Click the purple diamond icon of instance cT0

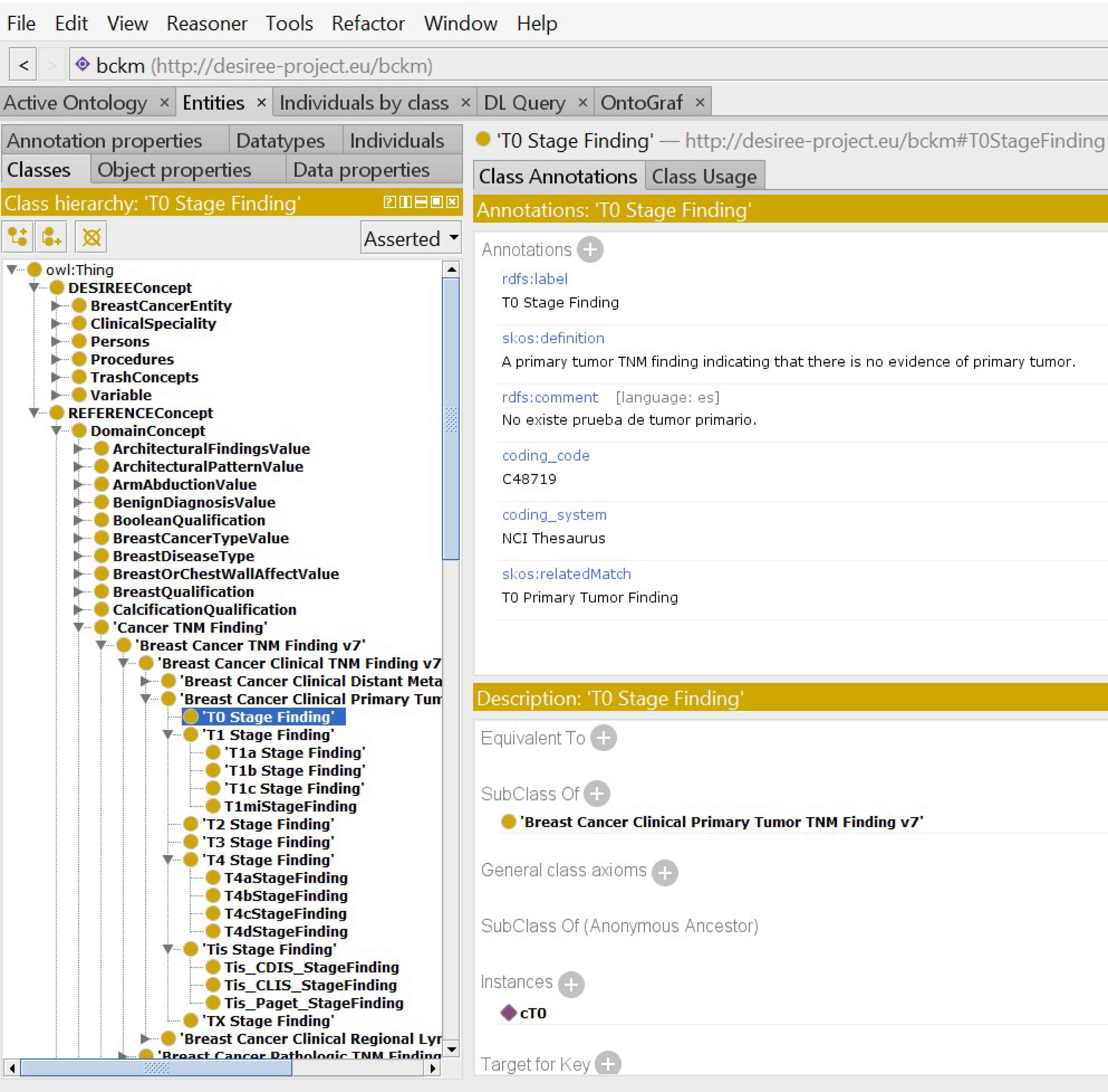(509, 1012)
